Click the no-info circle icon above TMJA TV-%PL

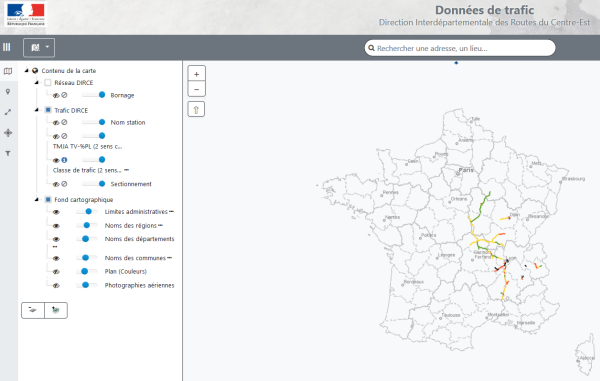(64, 136)
